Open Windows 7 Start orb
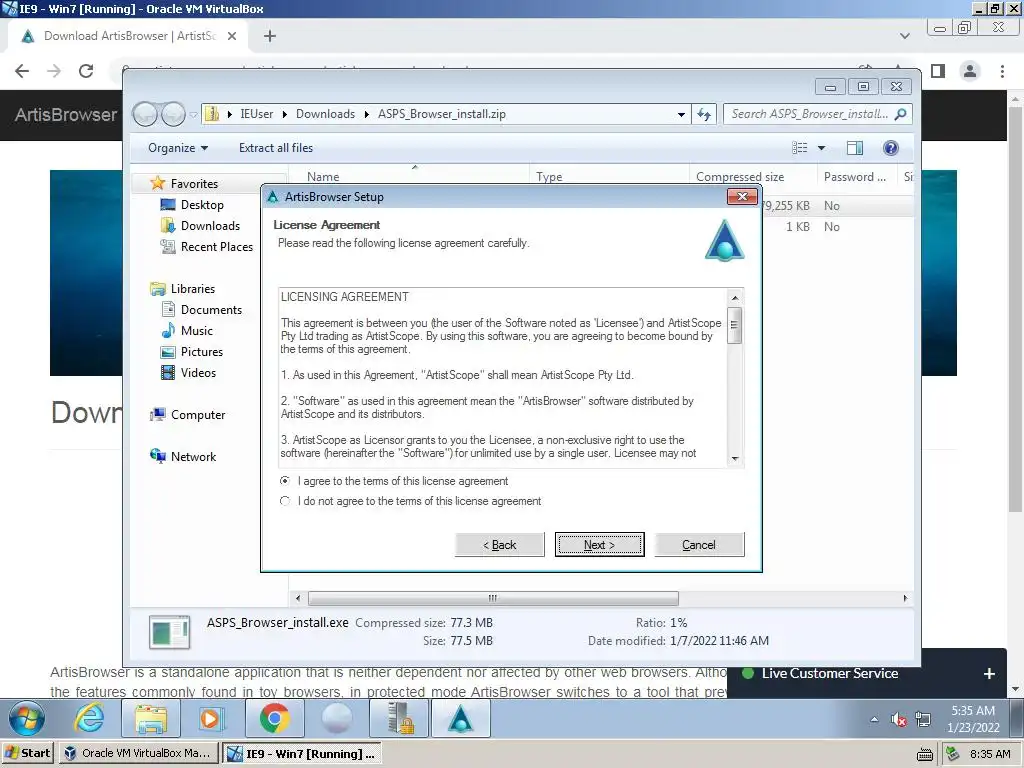 click(27, 718)
